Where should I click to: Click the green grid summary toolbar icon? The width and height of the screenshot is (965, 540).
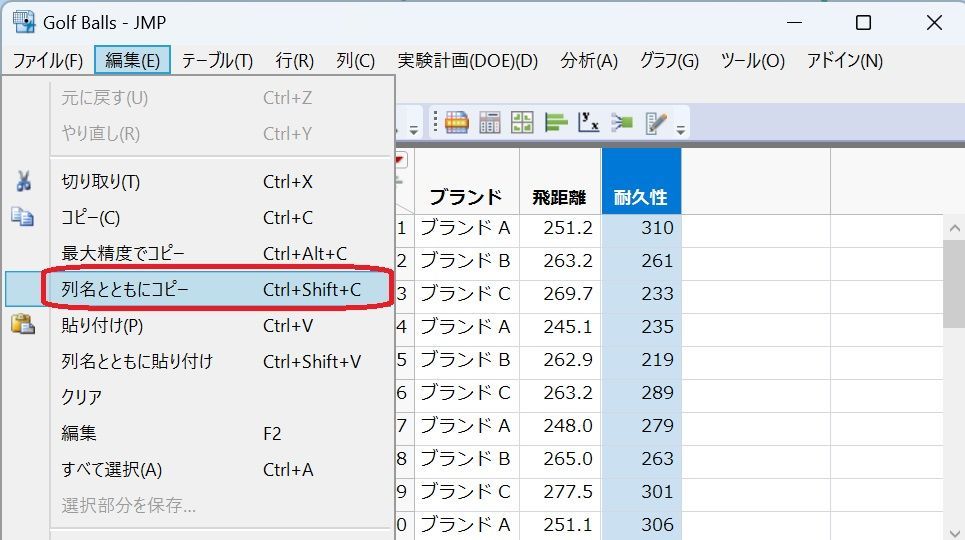pyautogui.click(x=523, y=123)
